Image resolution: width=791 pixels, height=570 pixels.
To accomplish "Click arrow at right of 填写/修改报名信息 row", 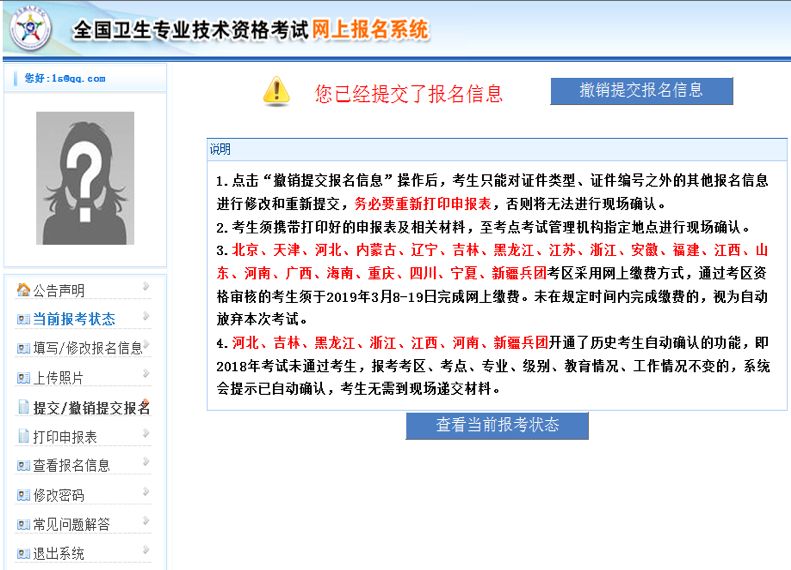I will 146,345.
